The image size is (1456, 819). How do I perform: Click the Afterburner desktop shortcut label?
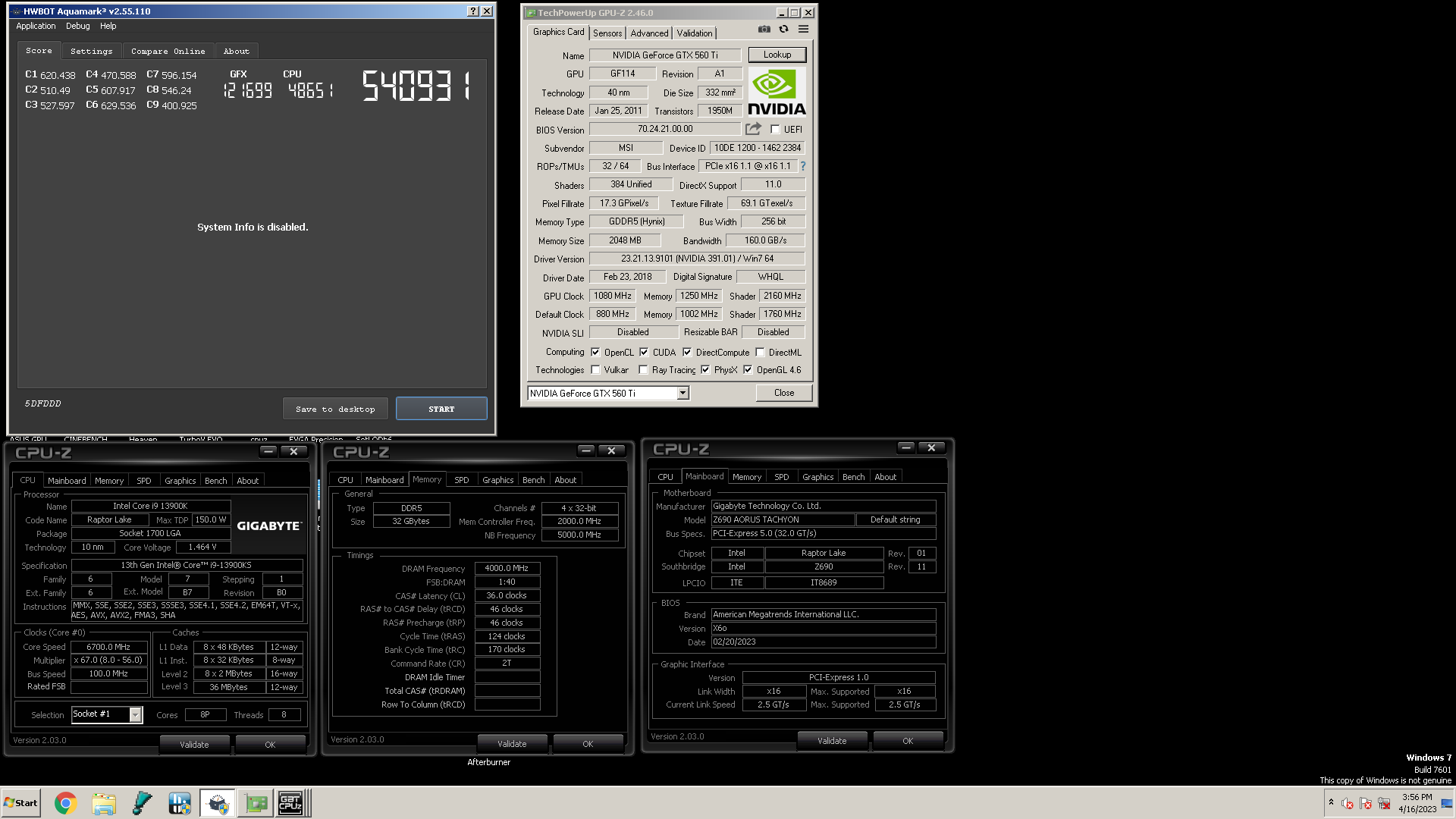(x=488, y=762)
